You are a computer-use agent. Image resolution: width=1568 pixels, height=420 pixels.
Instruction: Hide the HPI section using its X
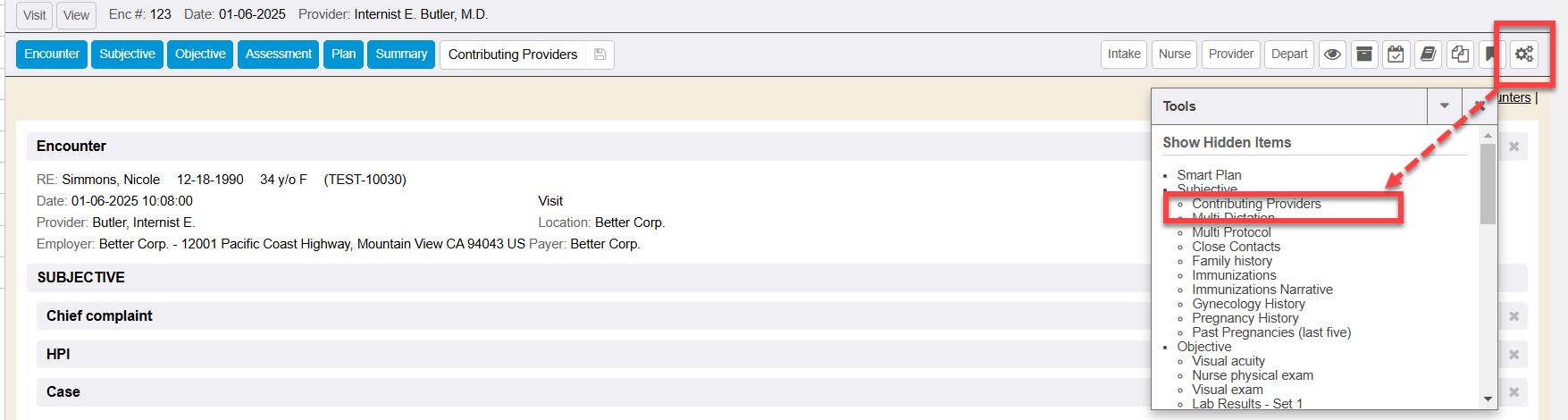[x=1513, y=355]
